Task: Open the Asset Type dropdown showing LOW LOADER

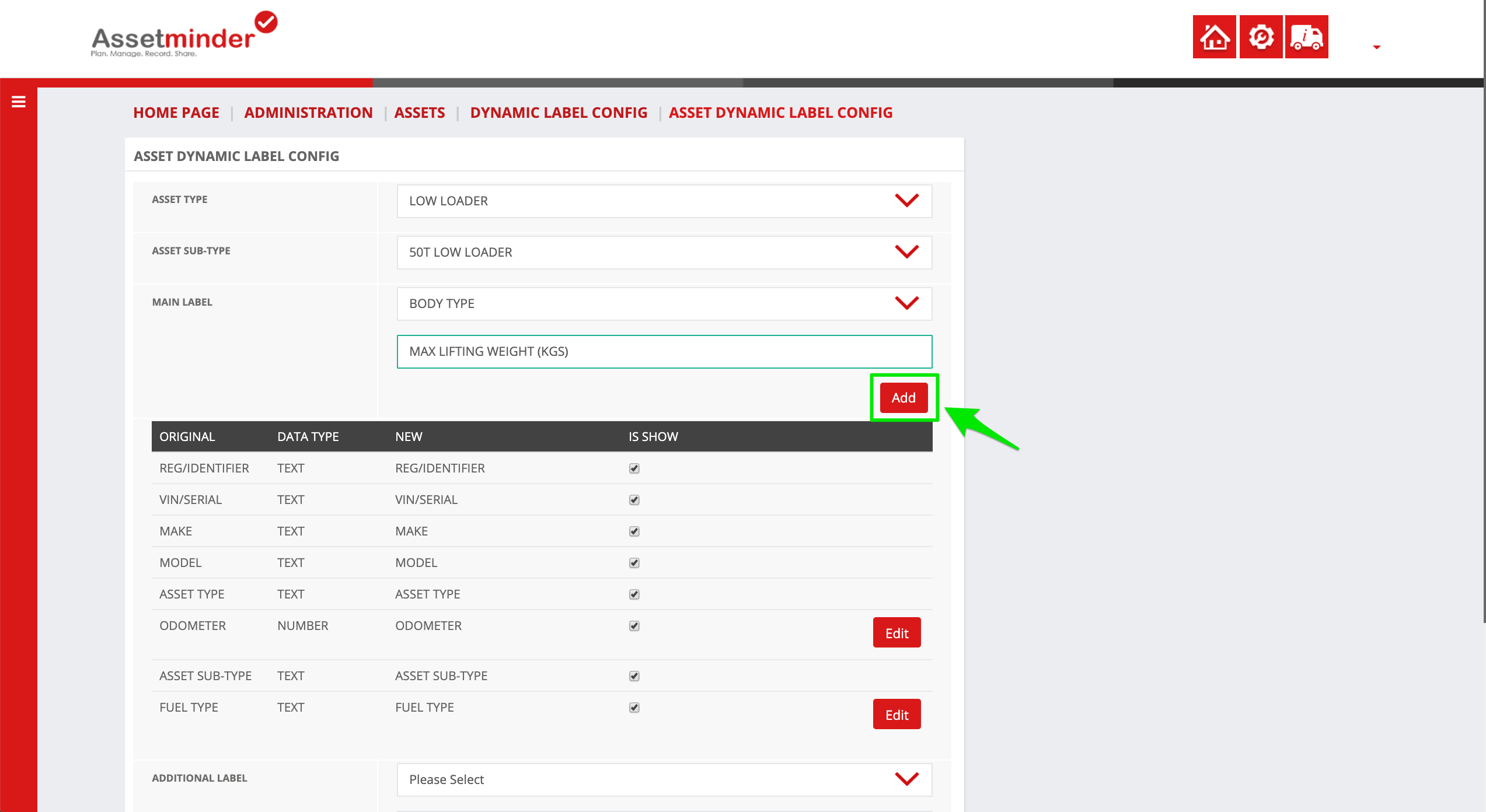Action: pyautogui.click(x=664, y=201)
